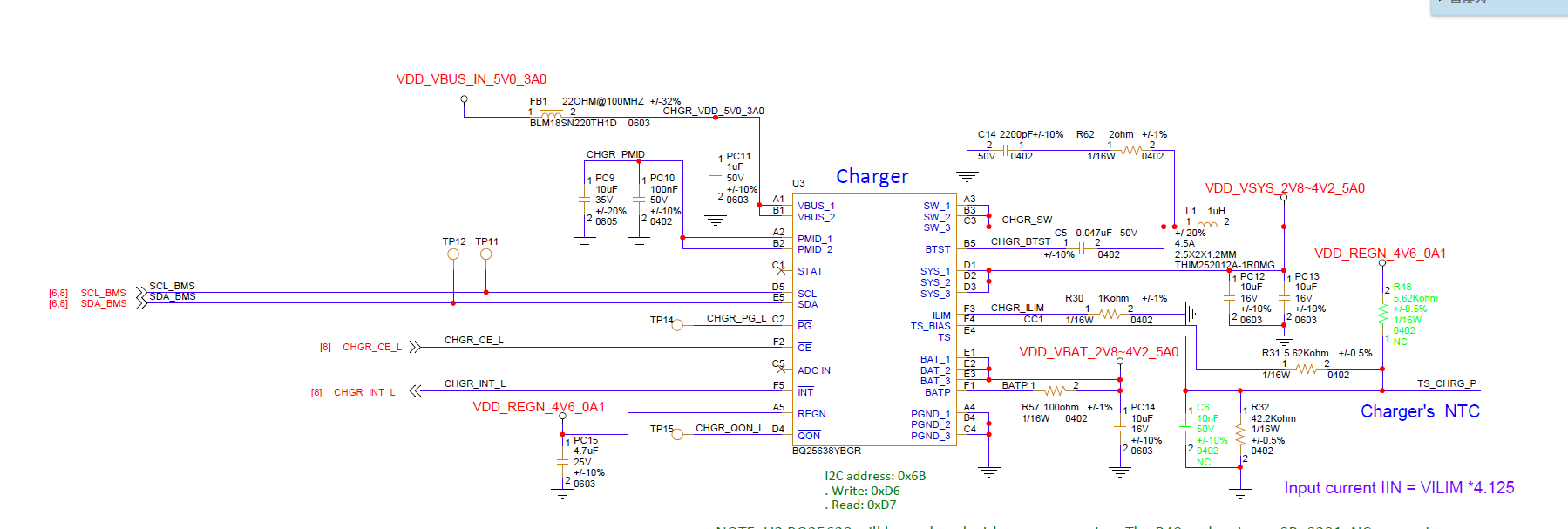Click the PC14 capacitor designator
The width and height of the screenshot is (1568, 529).
(1143, 407)
